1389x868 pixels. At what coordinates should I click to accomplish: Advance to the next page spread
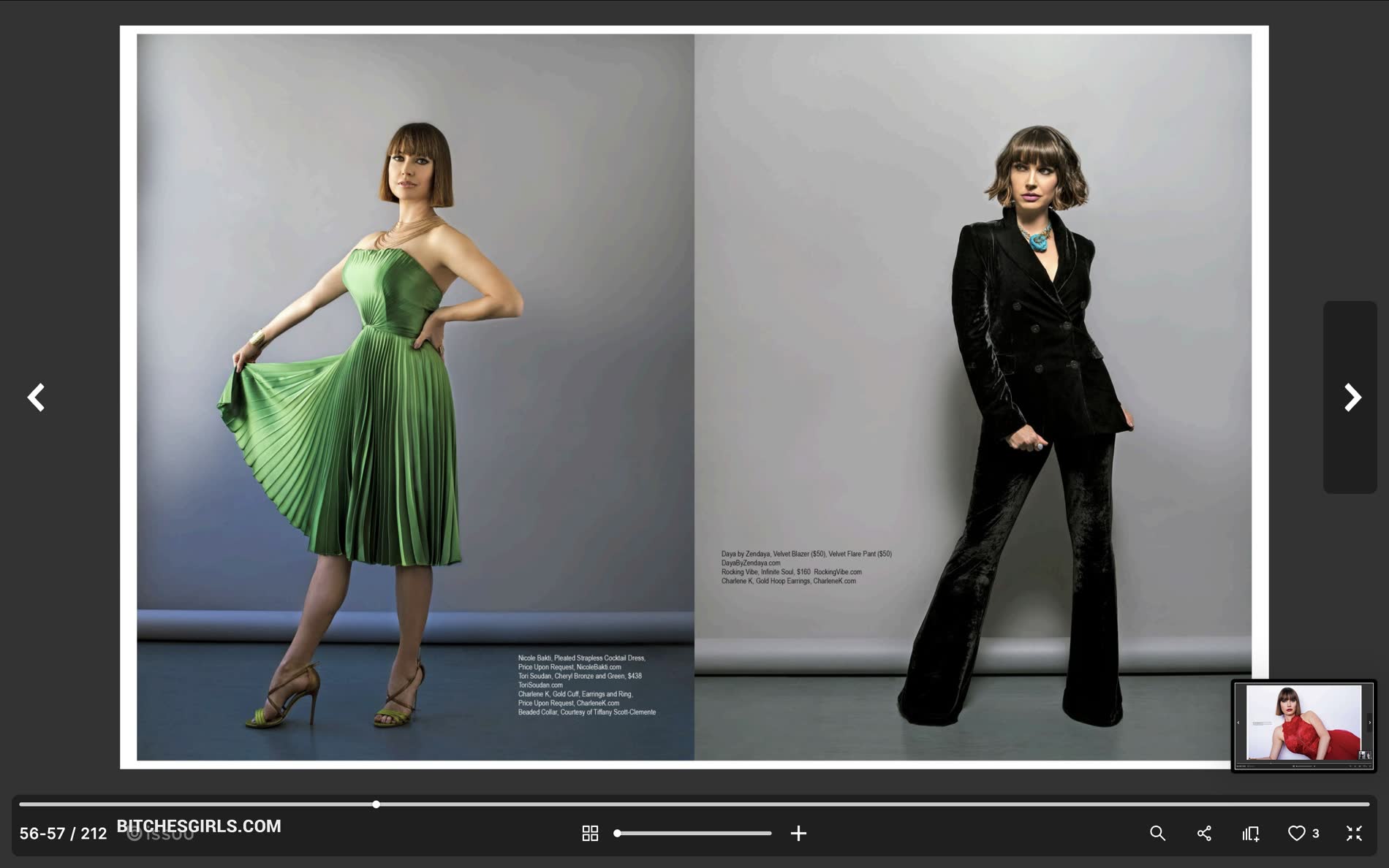pyautogui.click(x=1352, y=397)
